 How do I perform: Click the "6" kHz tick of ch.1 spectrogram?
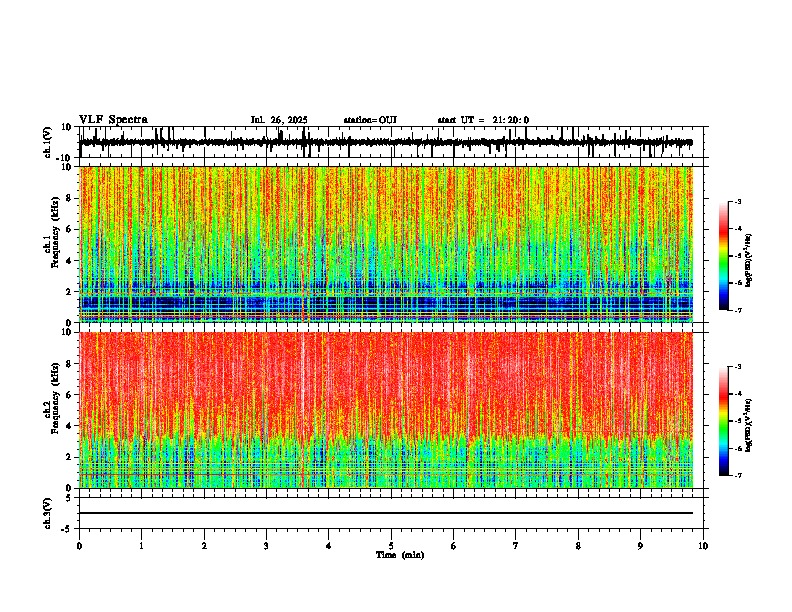tap(69, 230)
